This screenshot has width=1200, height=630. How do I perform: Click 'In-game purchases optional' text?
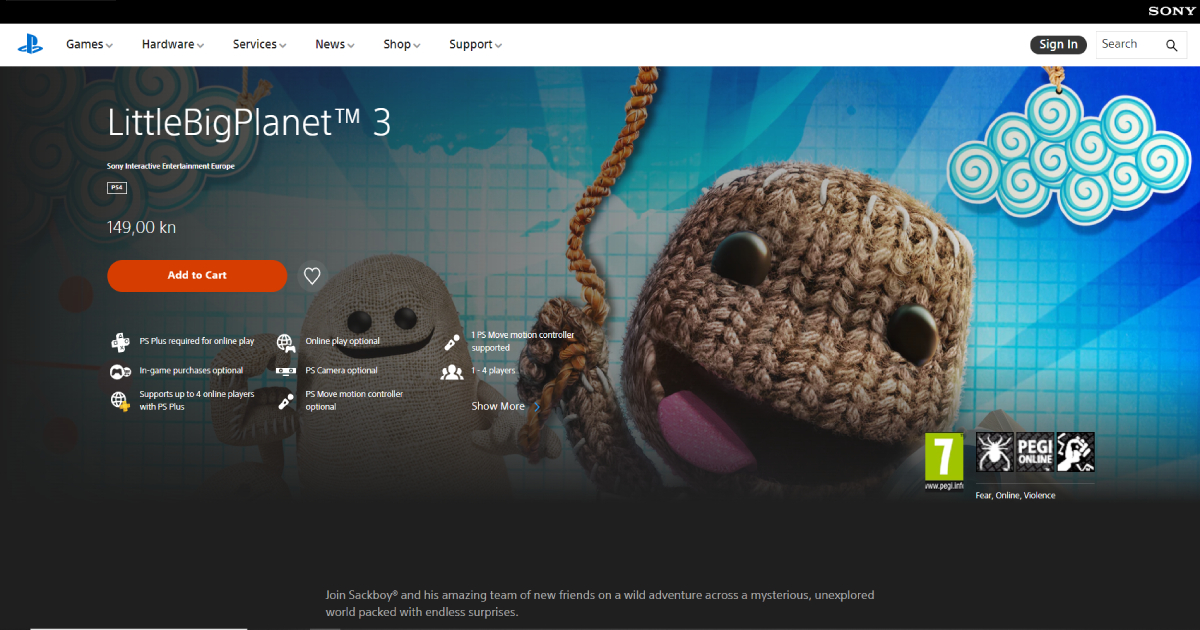[191, 371]
